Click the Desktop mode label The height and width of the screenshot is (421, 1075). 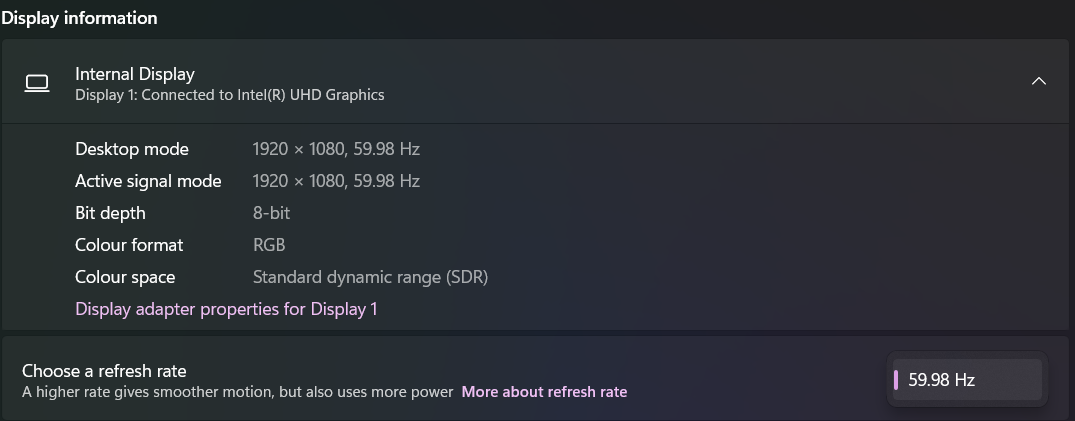(132, 149)
